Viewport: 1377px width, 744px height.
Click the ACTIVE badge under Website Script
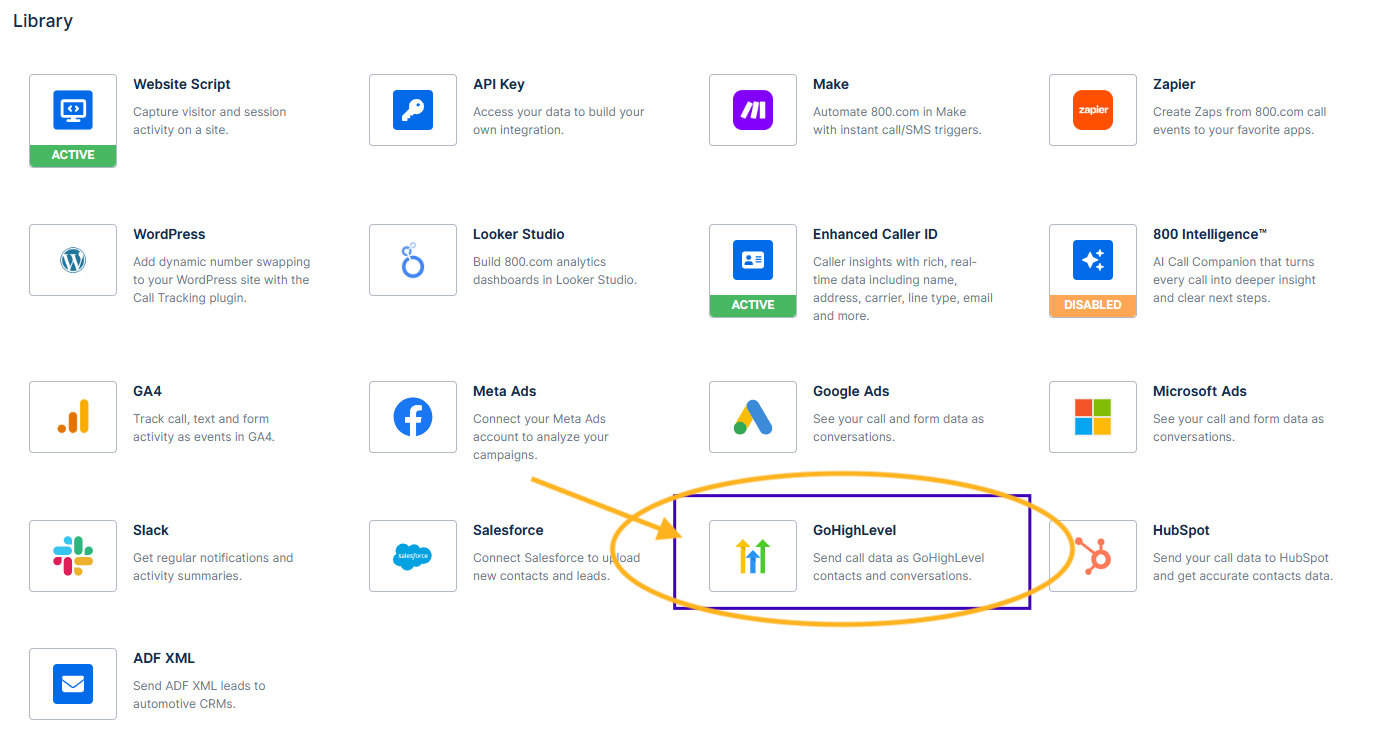(x=73, y=155)
